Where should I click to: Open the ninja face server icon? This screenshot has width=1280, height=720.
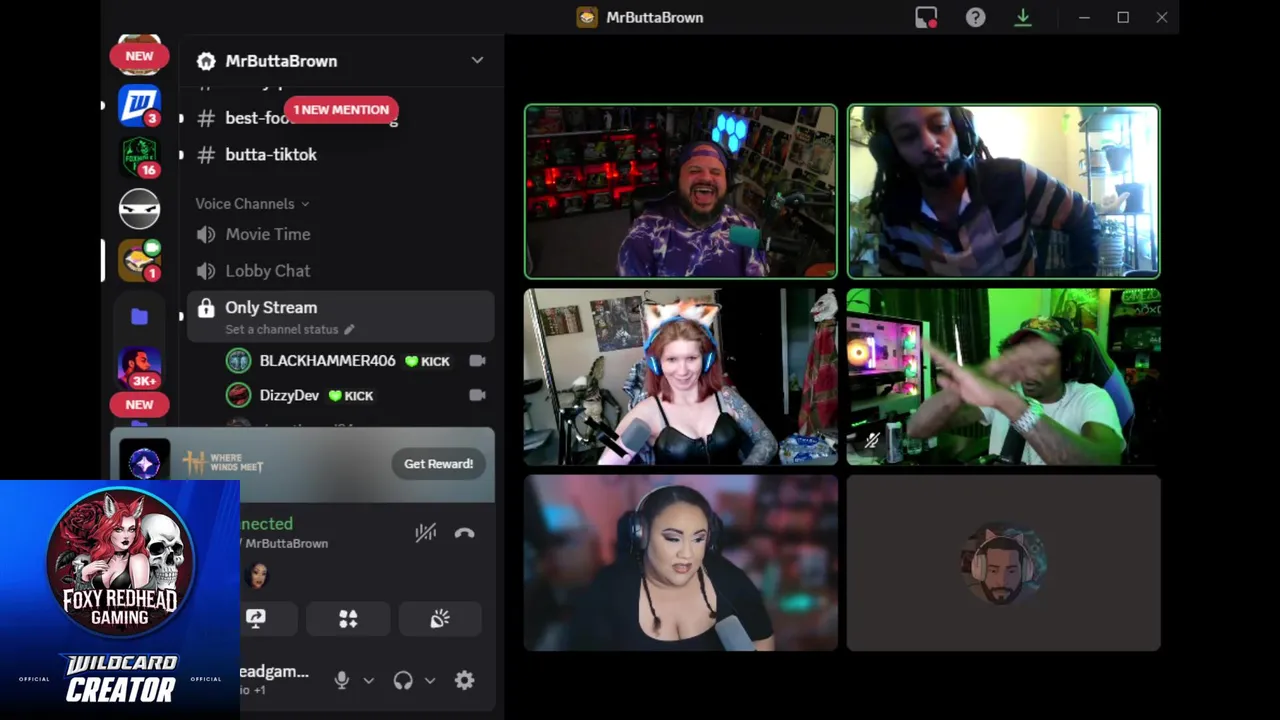point(139,209)
